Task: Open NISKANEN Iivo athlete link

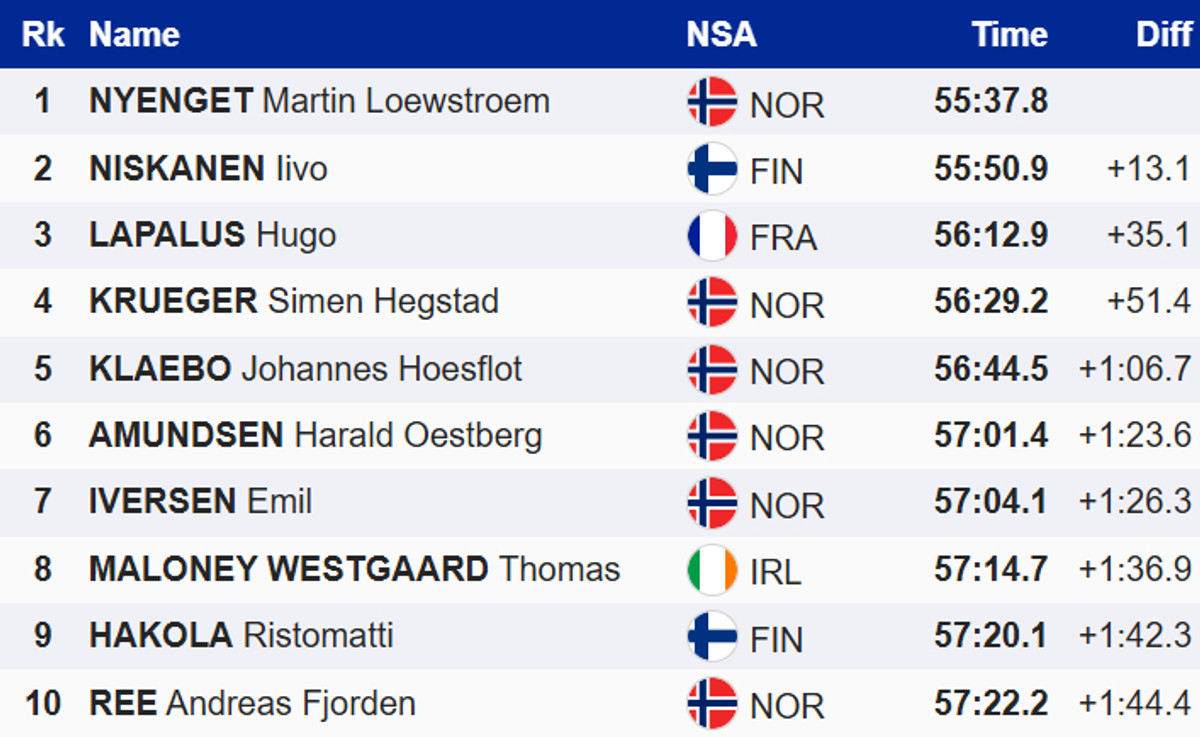Action: pos(208,168)
